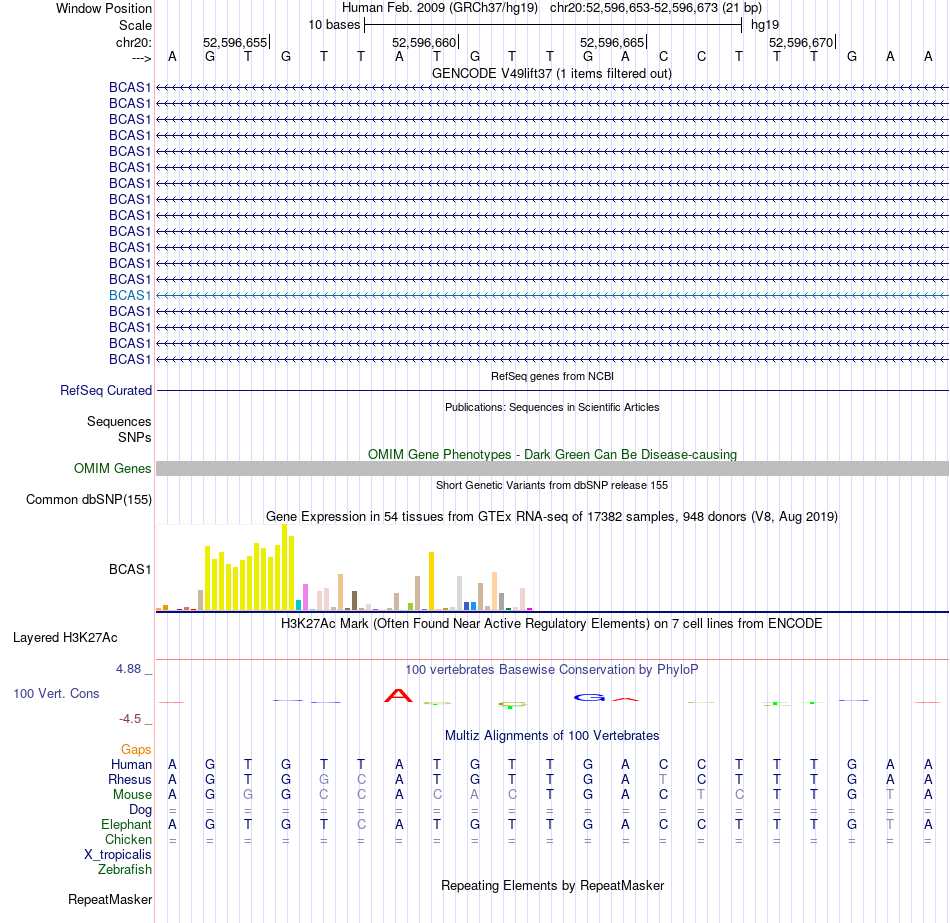The width and height of the screenshot is (950, 923).
Task: Select the Mouse alignment row label
Action: coord(132,795)
